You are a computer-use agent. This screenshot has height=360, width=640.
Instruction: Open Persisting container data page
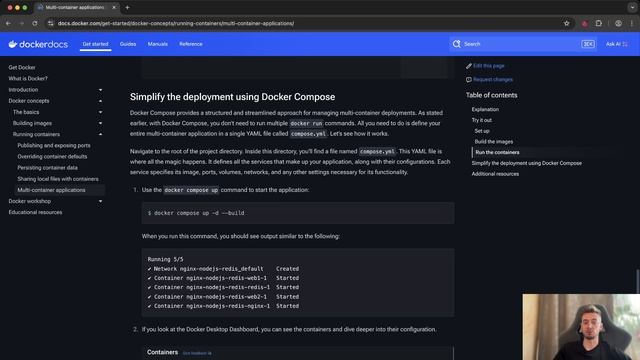[x=47, y=168]
